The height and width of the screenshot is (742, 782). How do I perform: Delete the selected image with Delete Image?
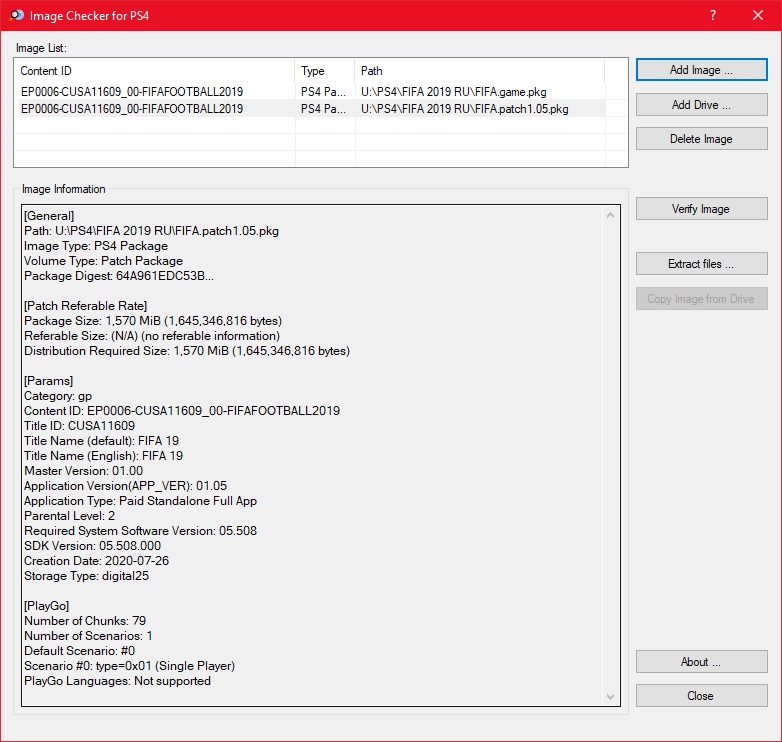tap(701, 139)
